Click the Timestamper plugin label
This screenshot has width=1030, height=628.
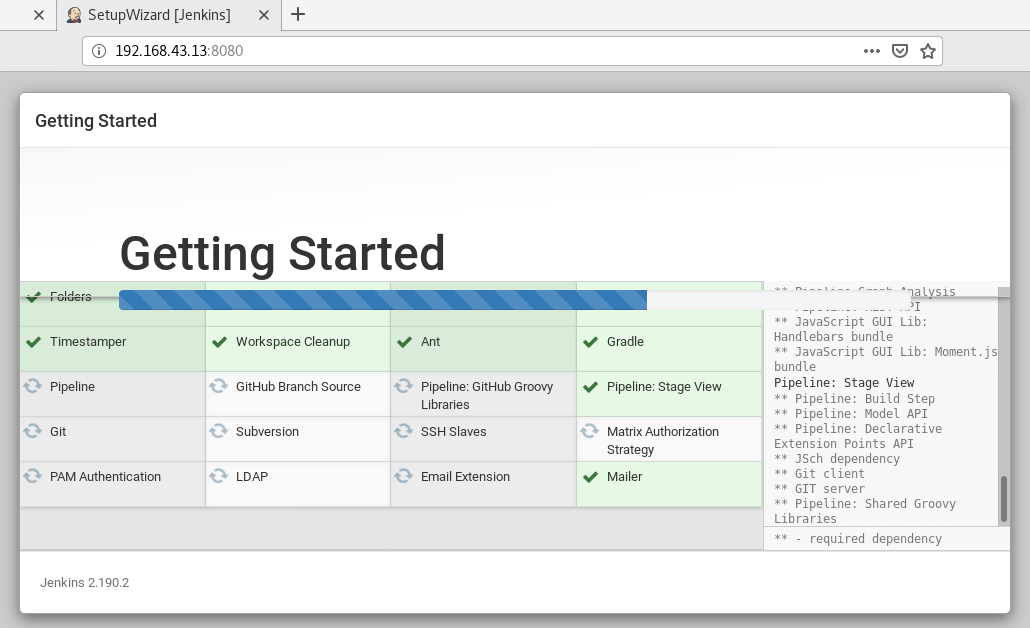88,342
